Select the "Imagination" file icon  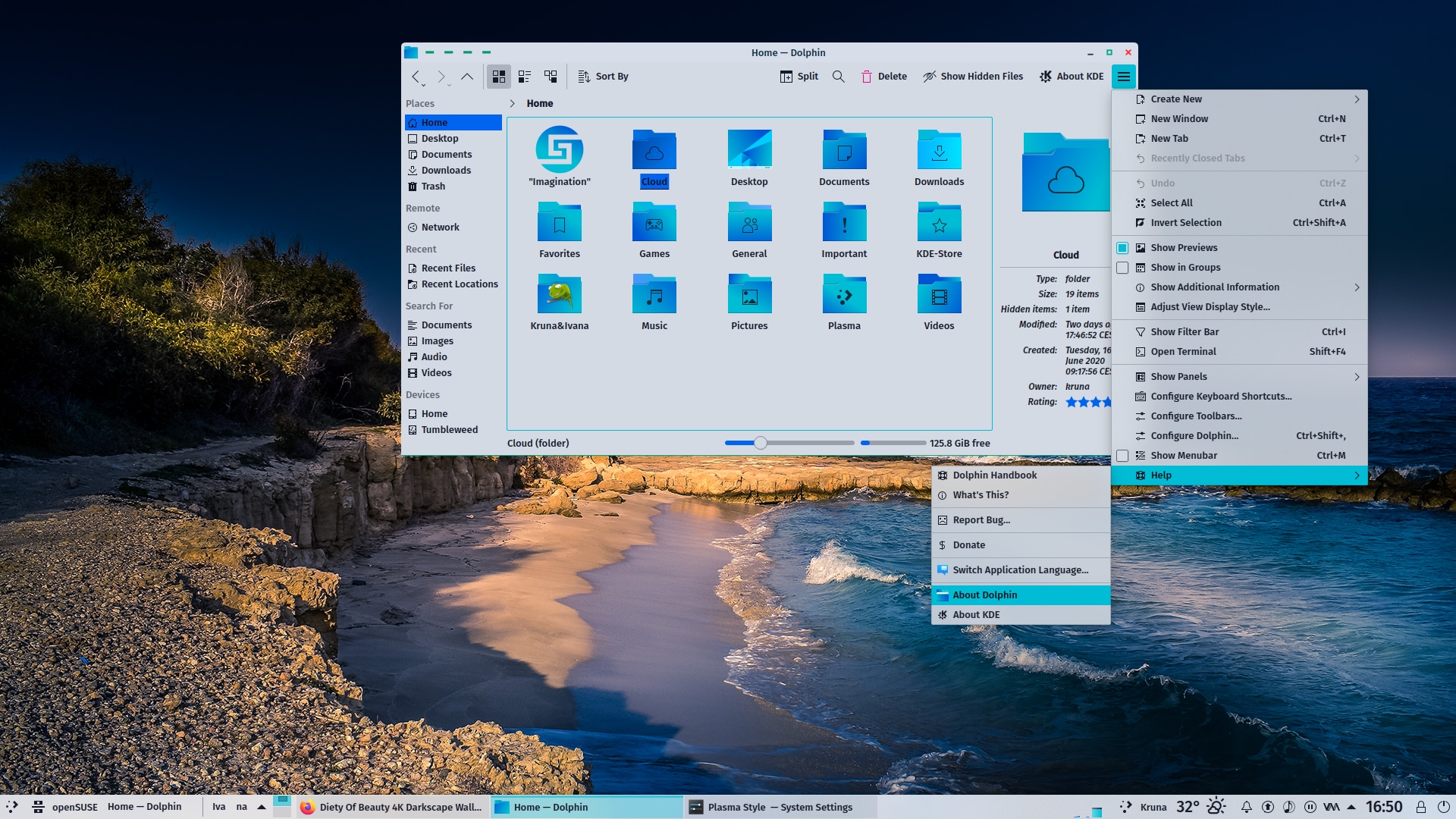pyautogui.click(x=560, y=149)
